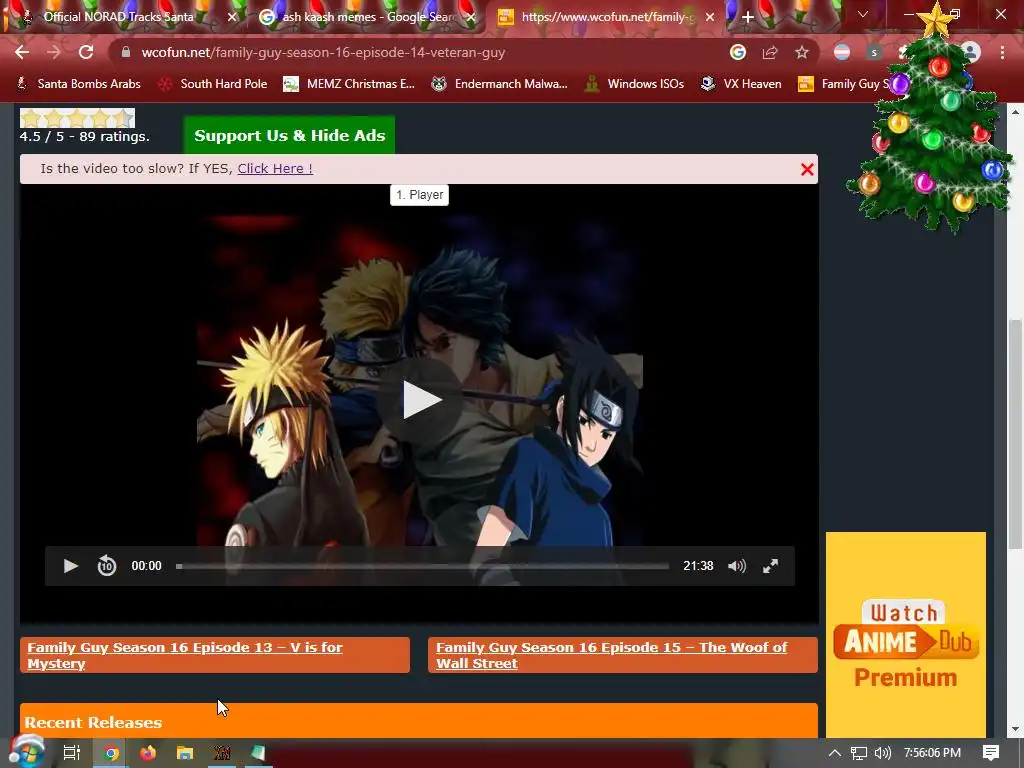This screenshot has height=768, width=1024.
Task: Open Family Guy Season 16 Episode 13 link
Action: [x=215, y=655]
